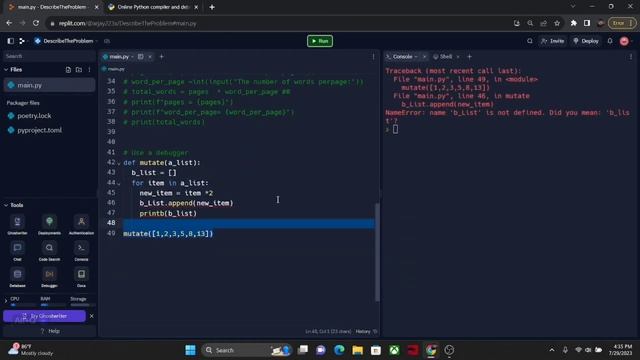The height and width of the screenshot is (360, 640).
Task: Open Files section more options menu
Action: pos(89,70)
